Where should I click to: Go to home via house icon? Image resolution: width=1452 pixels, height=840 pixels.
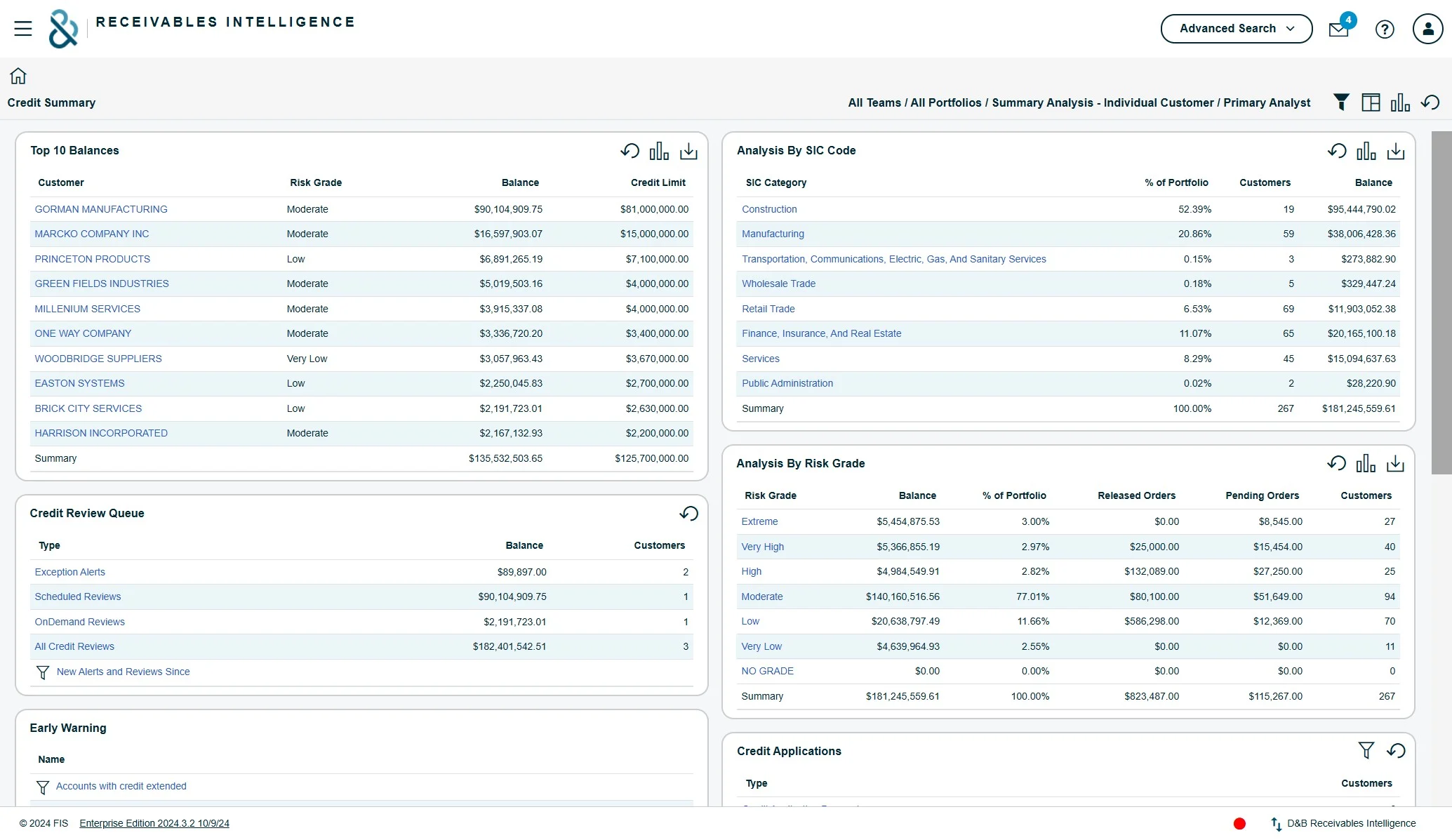point(18,76)
